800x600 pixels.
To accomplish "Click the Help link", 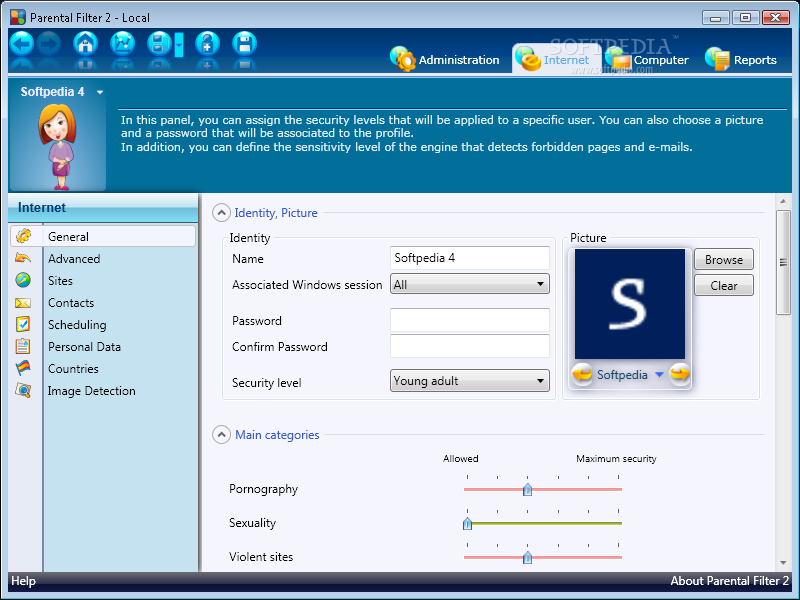I will pos(23,581).
